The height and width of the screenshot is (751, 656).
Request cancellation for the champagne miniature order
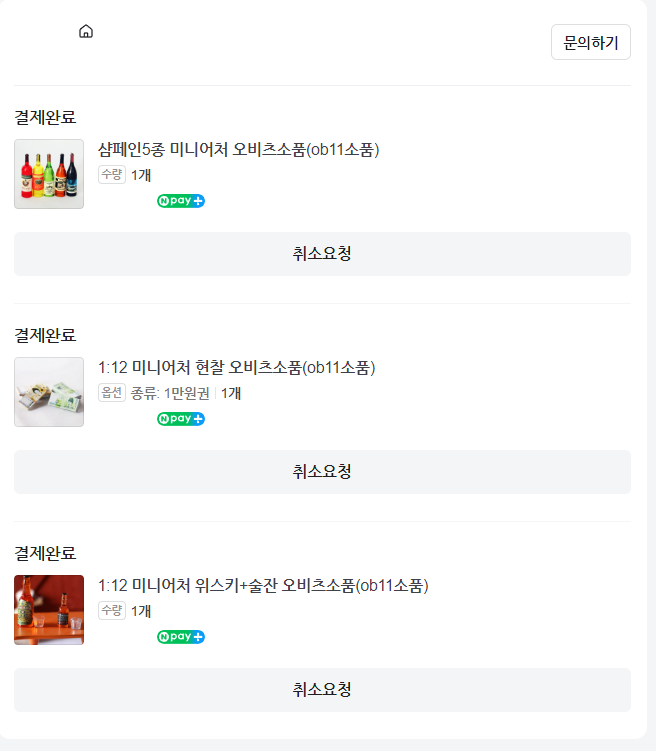322,254
